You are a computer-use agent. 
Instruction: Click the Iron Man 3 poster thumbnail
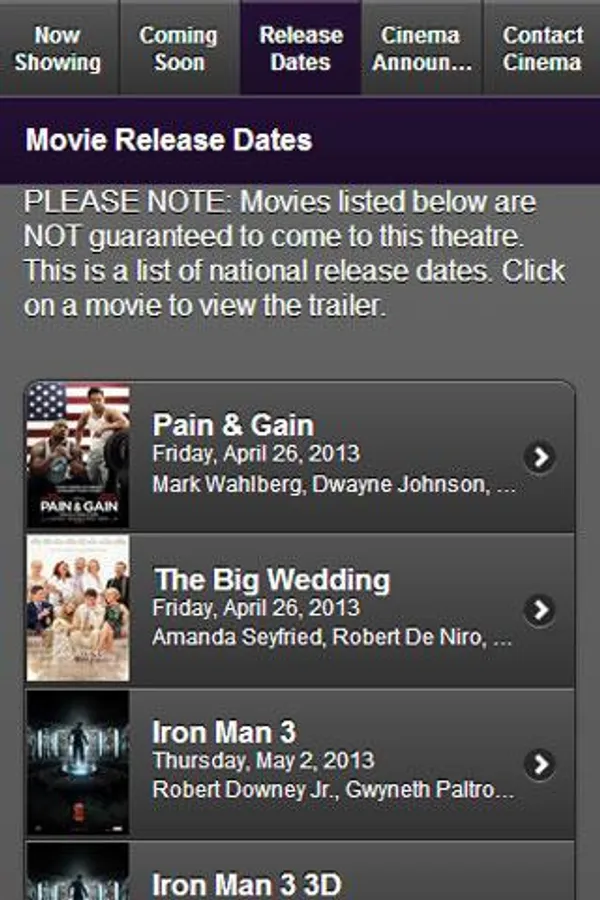tap(78, 762)
